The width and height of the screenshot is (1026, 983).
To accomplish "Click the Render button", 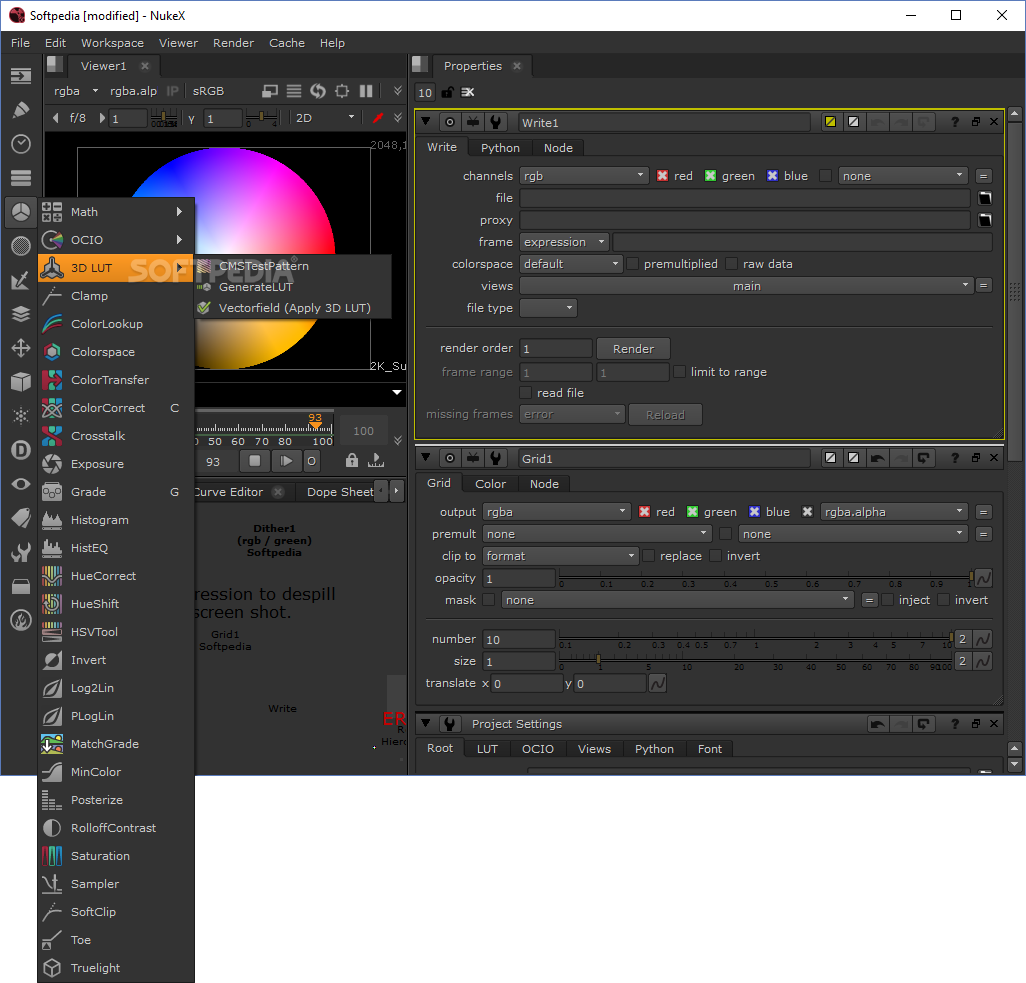I will click(633, 349).
